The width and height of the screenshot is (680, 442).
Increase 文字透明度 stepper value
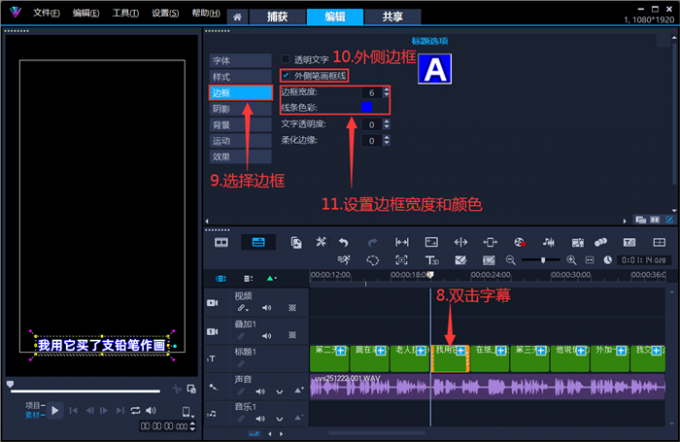(386, 122)
